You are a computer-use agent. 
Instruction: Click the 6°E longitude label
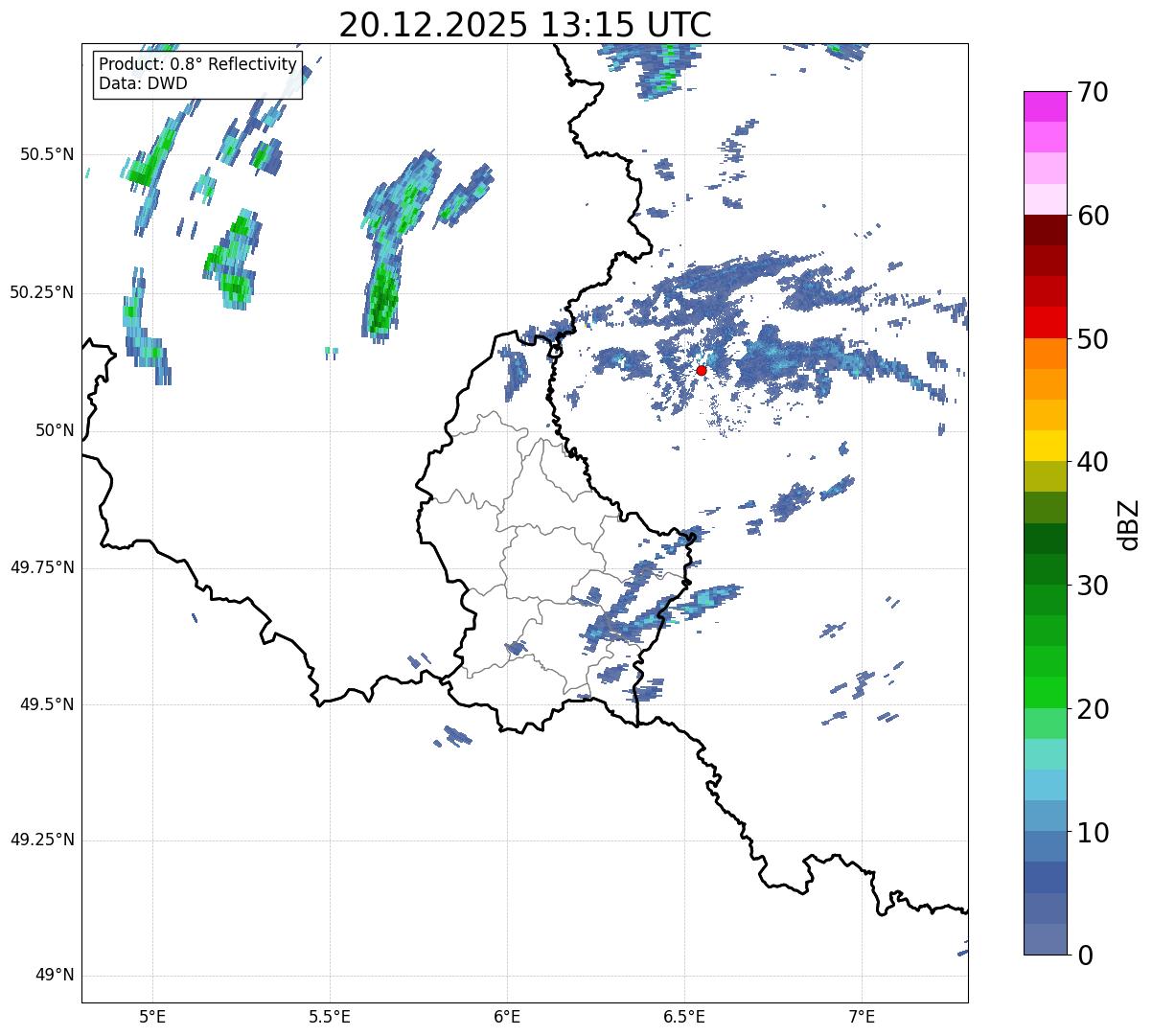tap(507, 1016)
